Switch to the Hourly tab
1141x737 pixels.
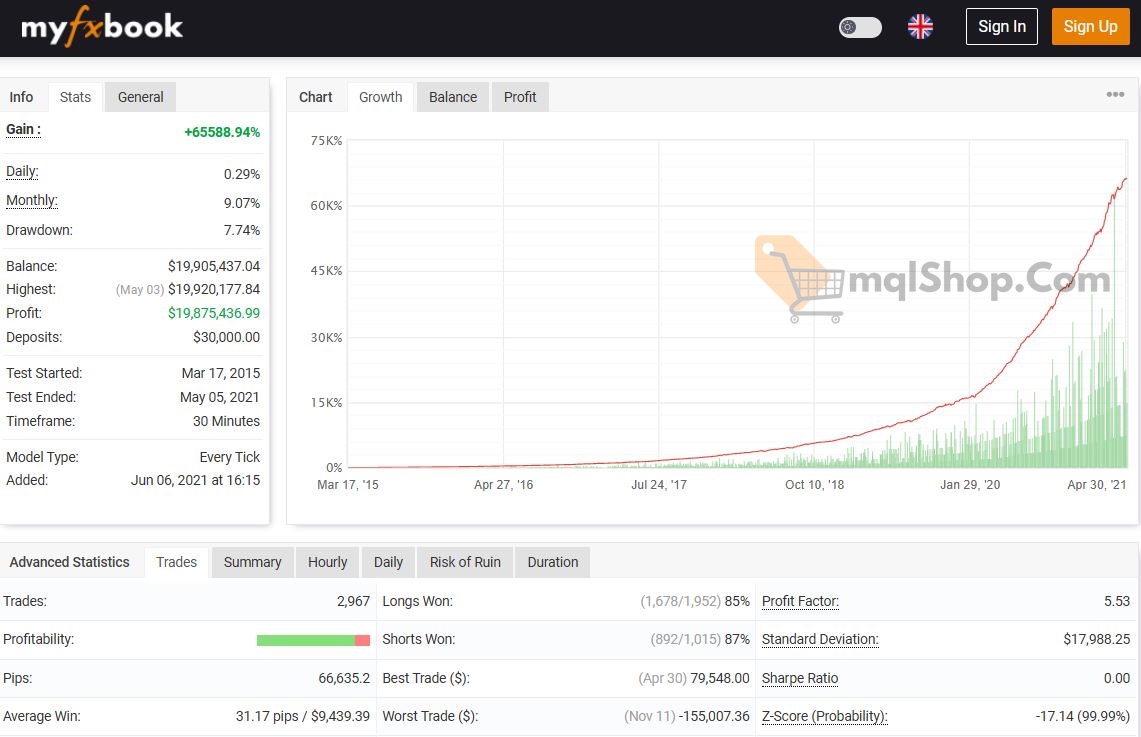pyautogui.click(x=327, y=562)
